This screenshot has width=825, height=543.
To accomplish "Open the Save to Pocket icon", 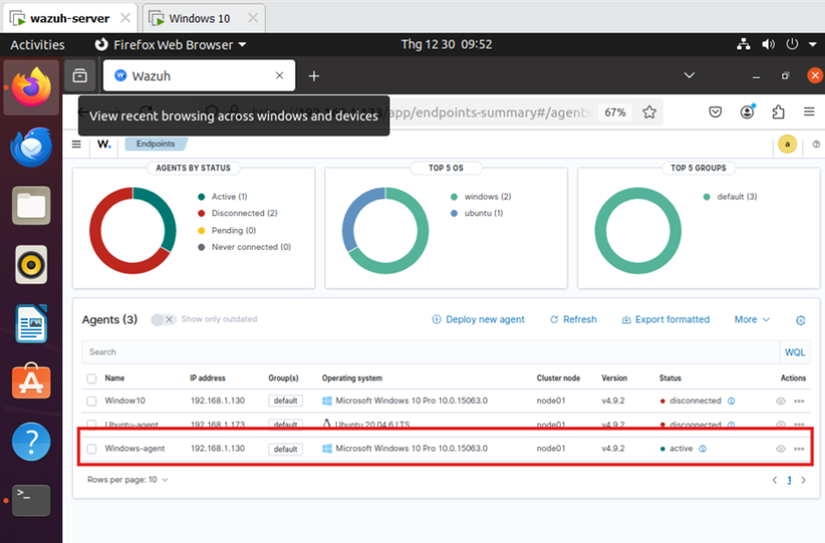I will click(715, 112).
